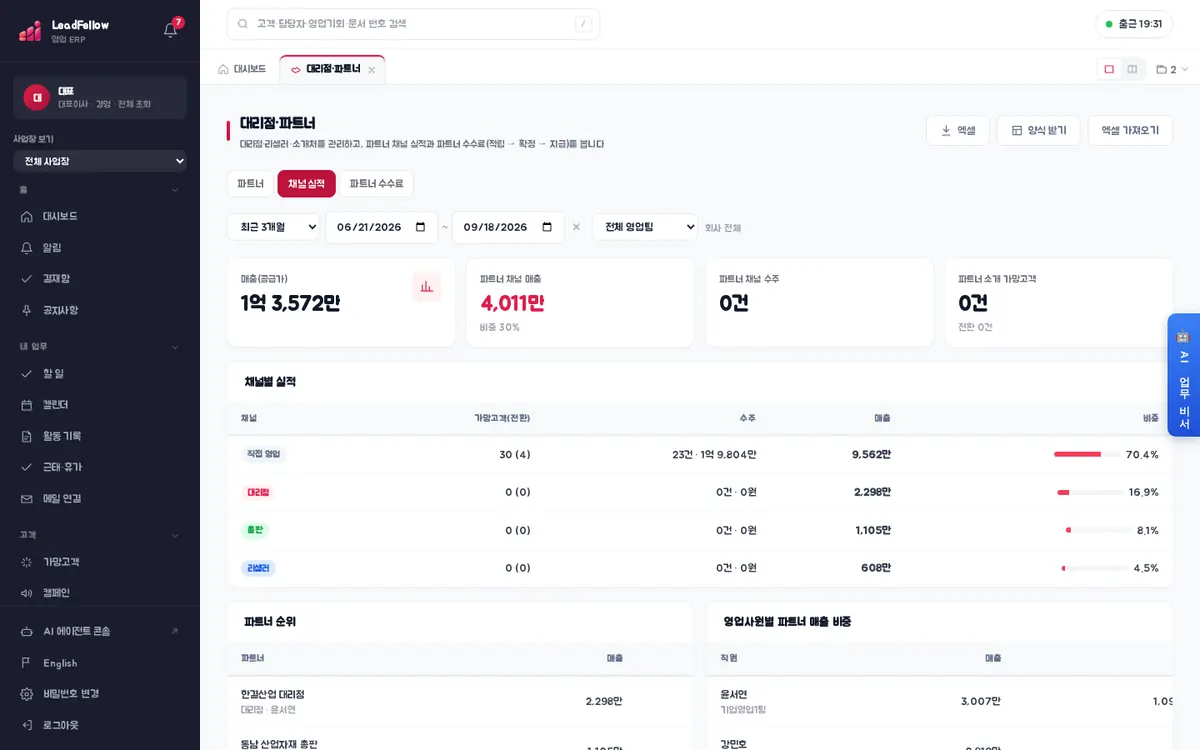This screenshot has width=1200, height=750.
Task: Close the 대리점·파트너 tab
Action: (372, 70)
